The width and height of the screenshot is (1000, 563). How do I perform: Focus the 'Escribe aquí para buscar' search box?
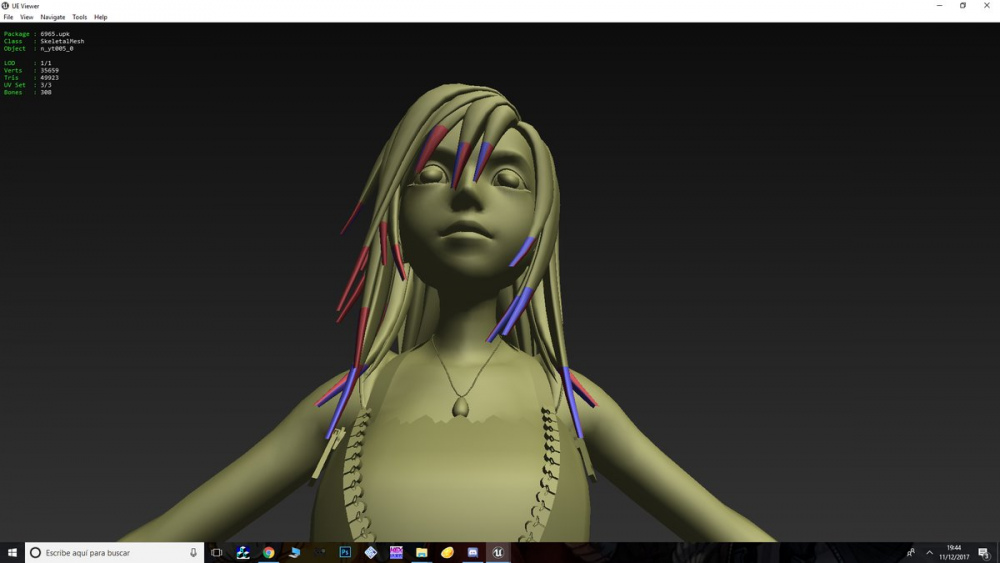click(114, 553)
